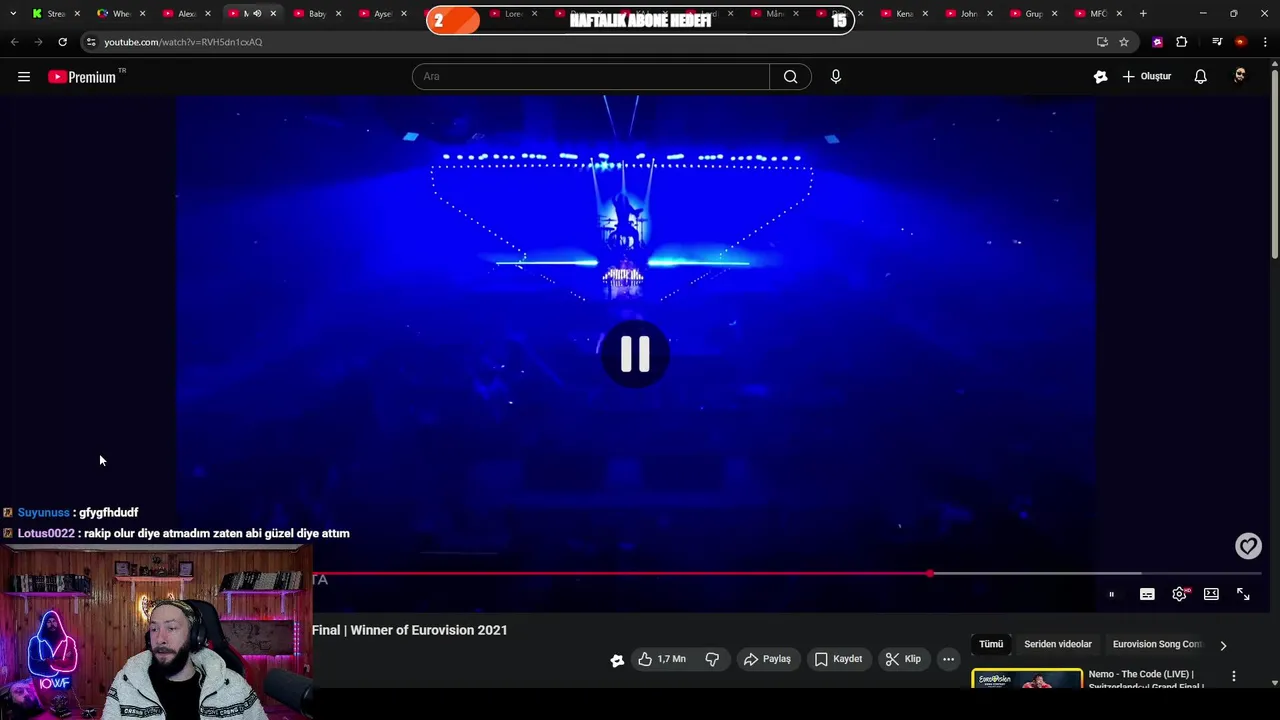Open the Extensions puzzle menu
Viewport: 1280px width, 720px height.
[x=1182, y=42]
